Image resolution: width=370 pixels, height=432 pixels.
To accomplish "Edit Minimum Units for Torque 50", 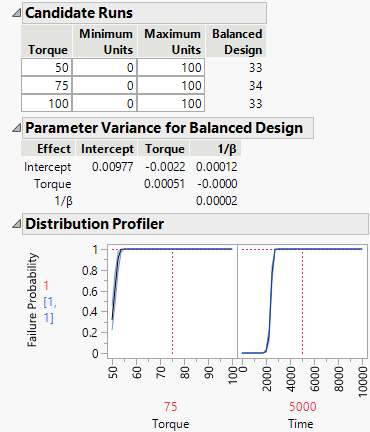I will point(105,68).
